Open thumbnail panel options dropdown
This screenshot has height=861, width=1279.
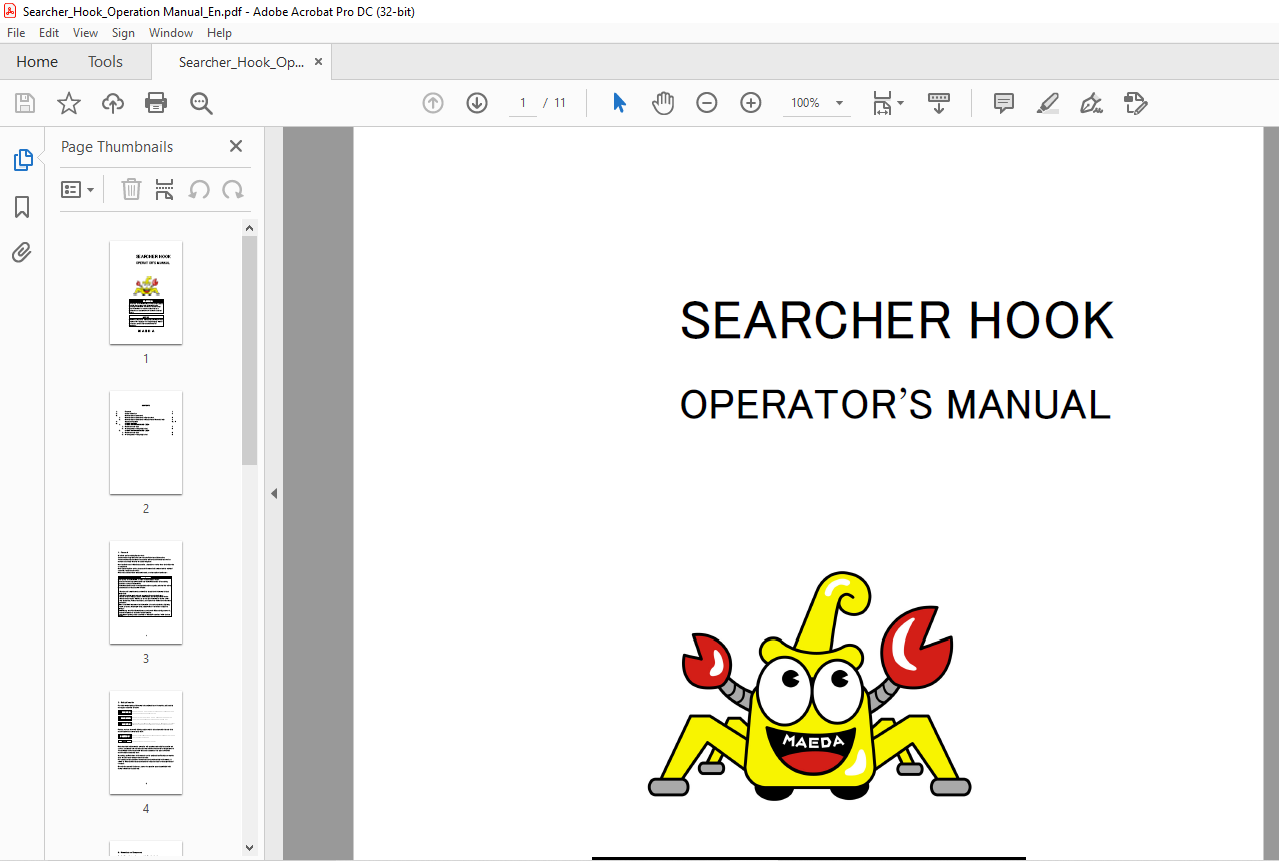click(78, 189)
